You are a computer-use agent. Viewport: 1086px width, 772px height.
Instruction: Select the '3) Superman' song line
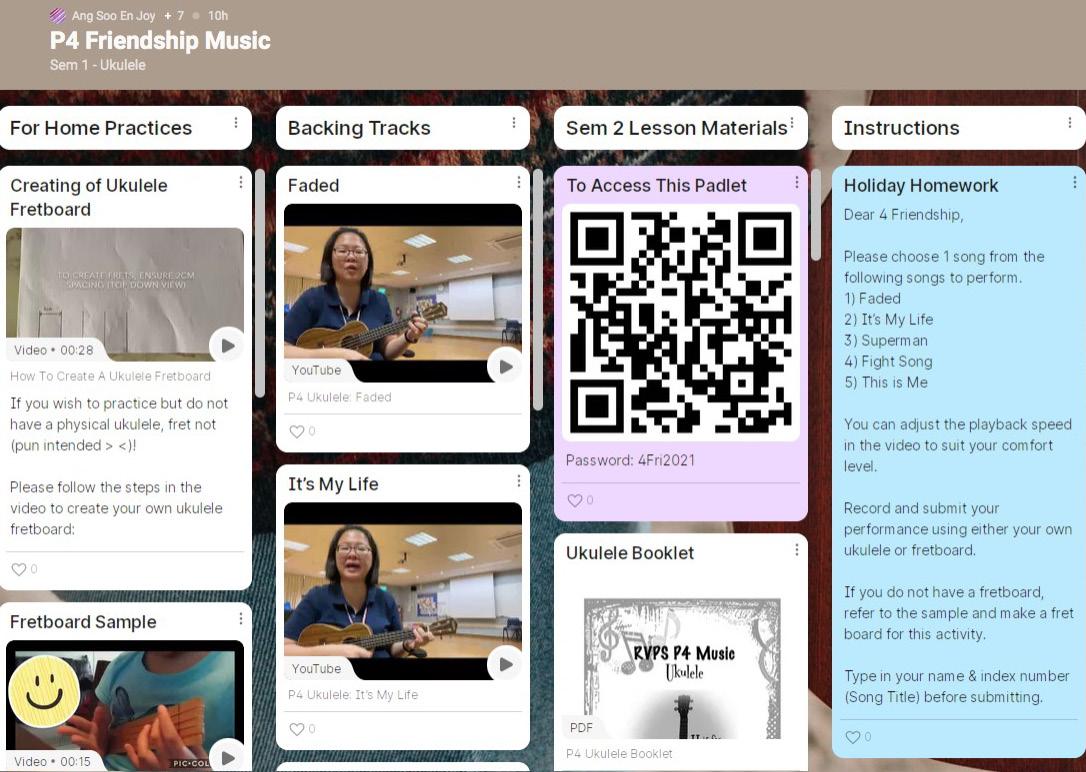coord(885,341)
